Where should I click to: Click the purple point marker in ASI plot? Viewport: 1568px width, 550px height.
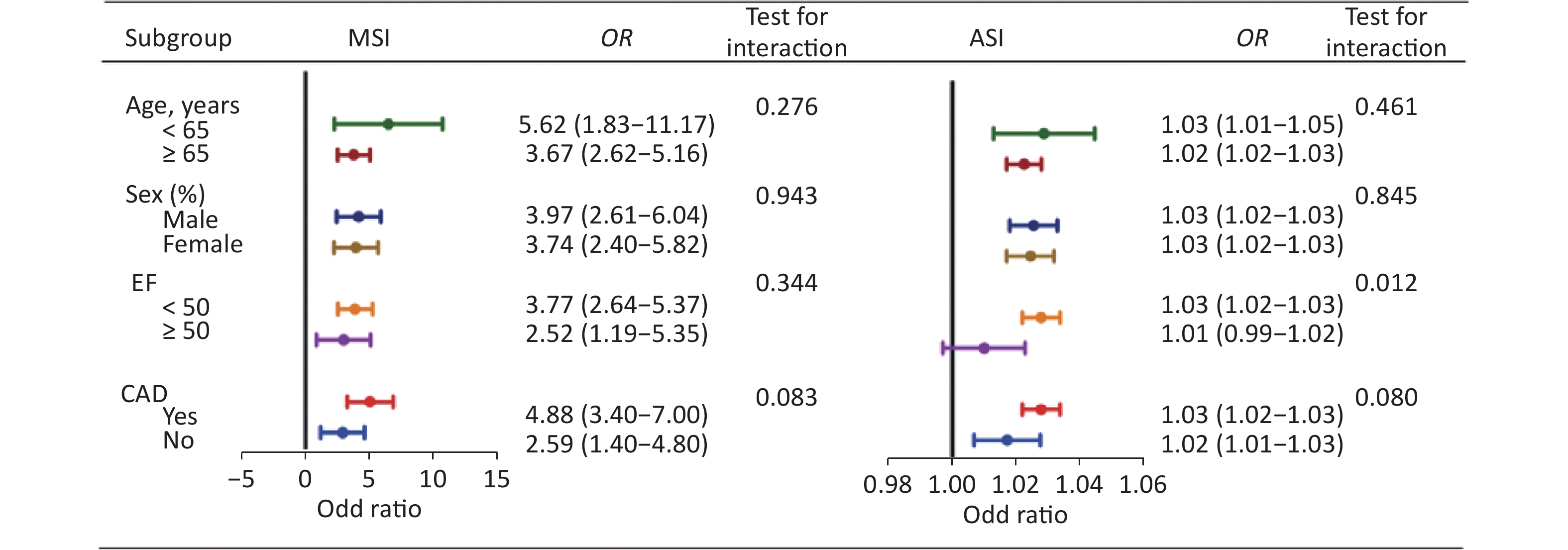tap(984, 348)
